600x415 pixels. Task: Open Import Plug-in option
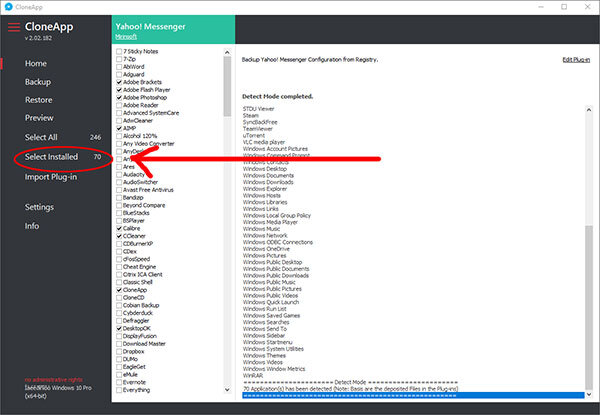(51, 177)
